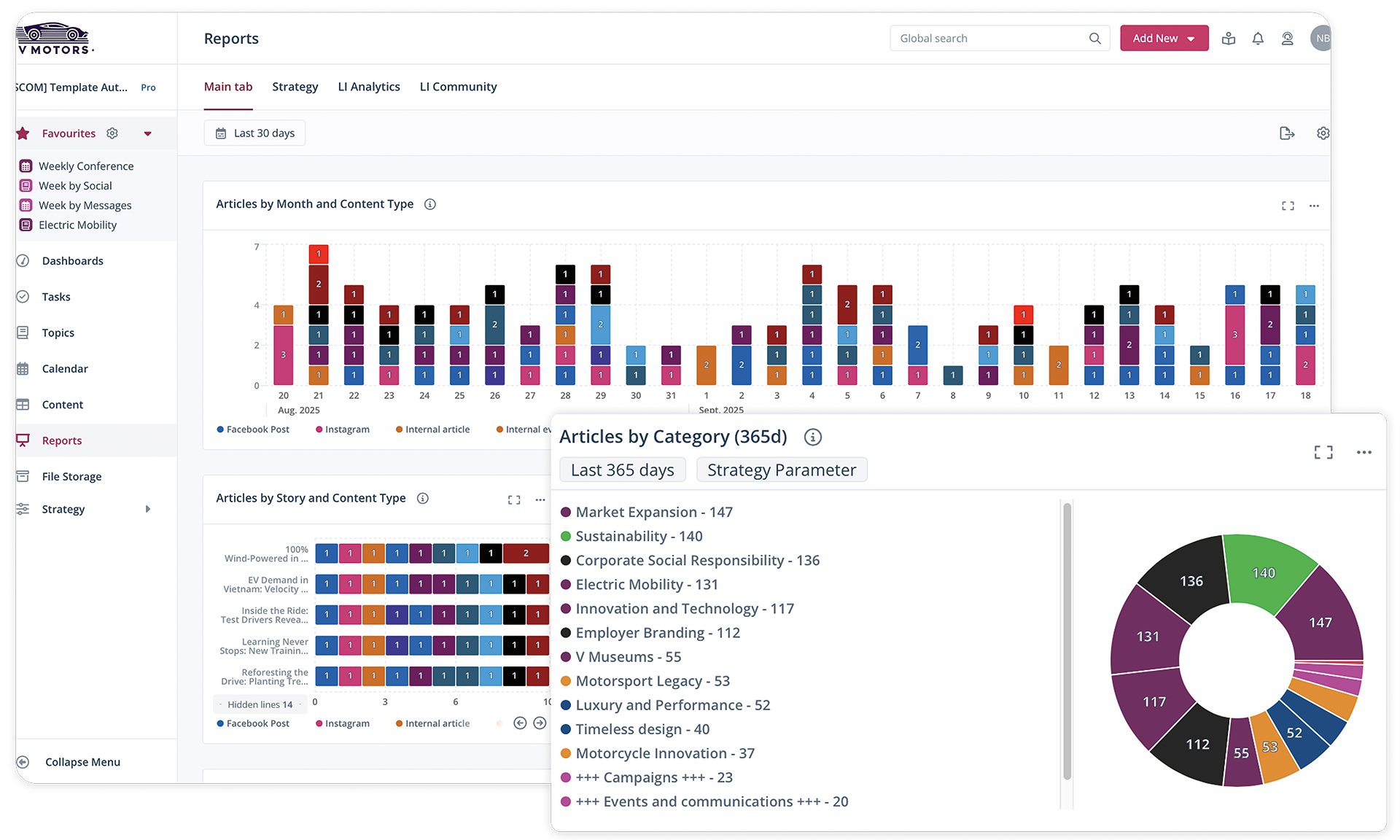1400x840 pixels.
Task: Toggle Sustainability category in legend list
Action: point(638,537)
